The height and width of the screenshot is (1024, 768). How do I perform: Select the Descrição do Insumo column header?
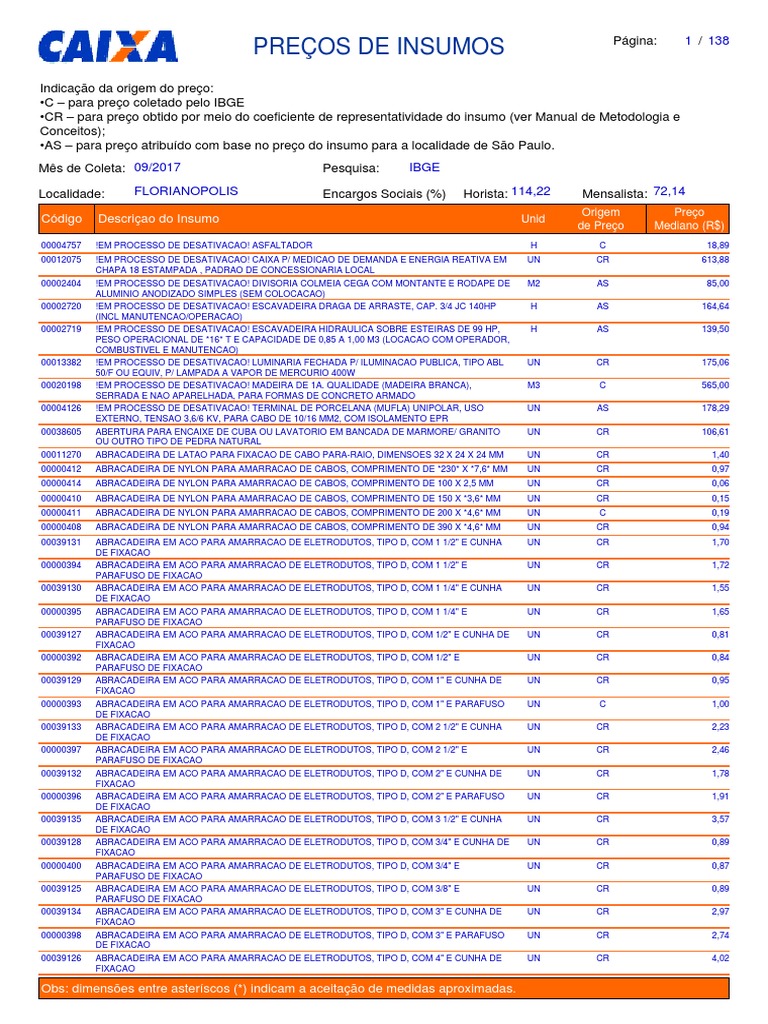coord(159,219)
